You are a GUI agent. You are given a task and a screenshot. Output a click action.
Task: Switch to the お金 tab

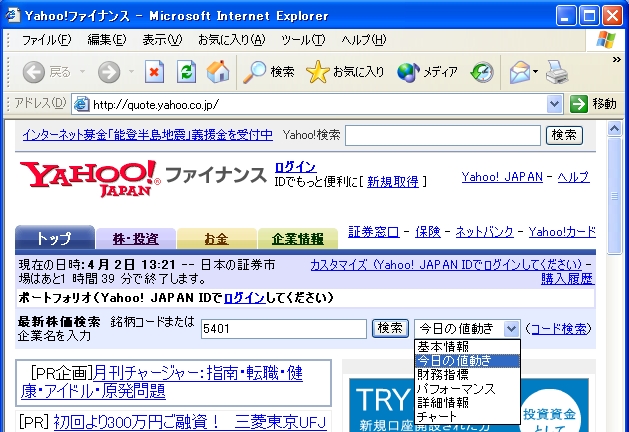point(217,239)
